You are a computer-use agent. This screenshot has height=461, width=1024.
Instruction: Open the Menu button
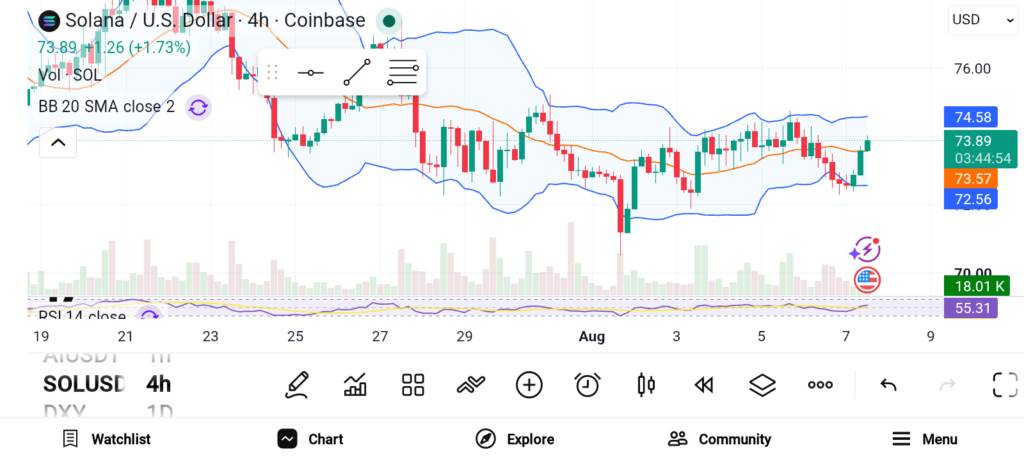925,439
